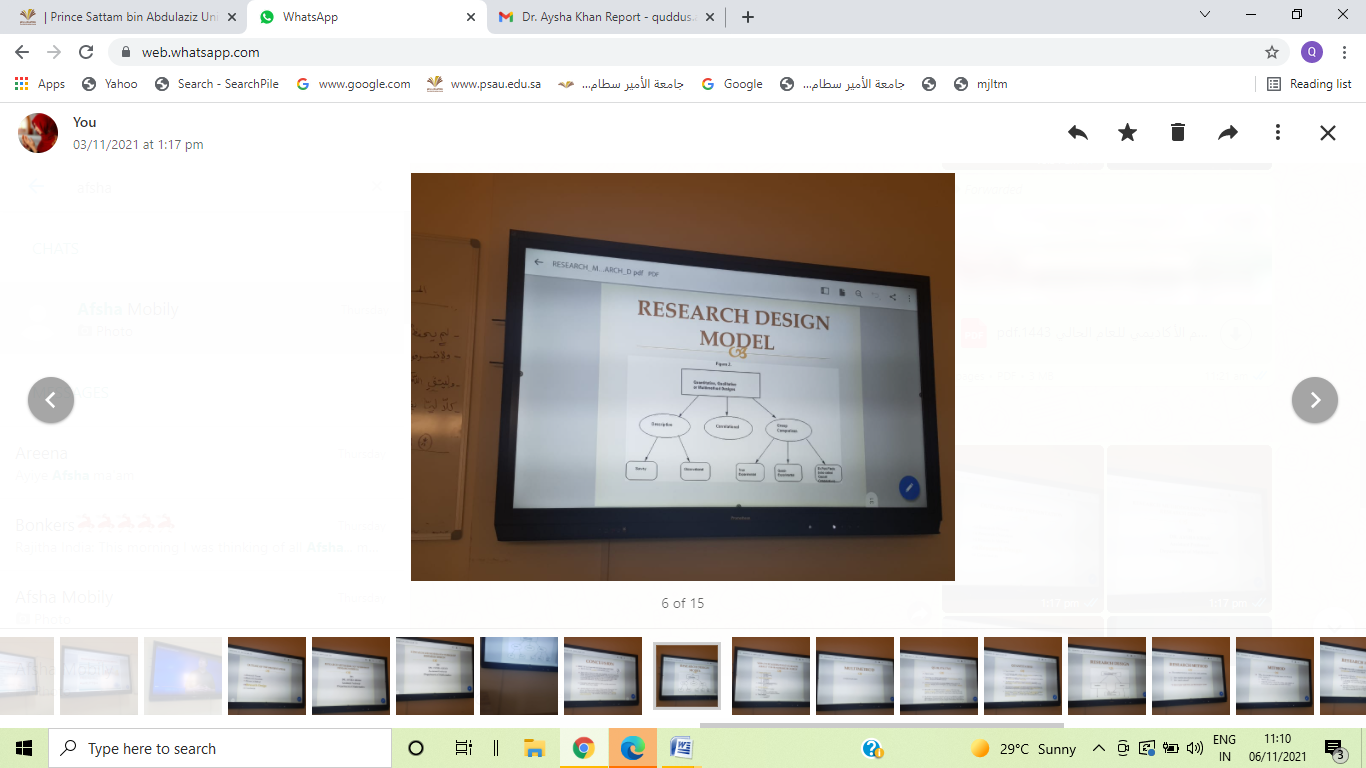The height and width of the screenshot is (768, 1366).
Task: Select the last thumbnail in strip
Action: click(1343, 676)
